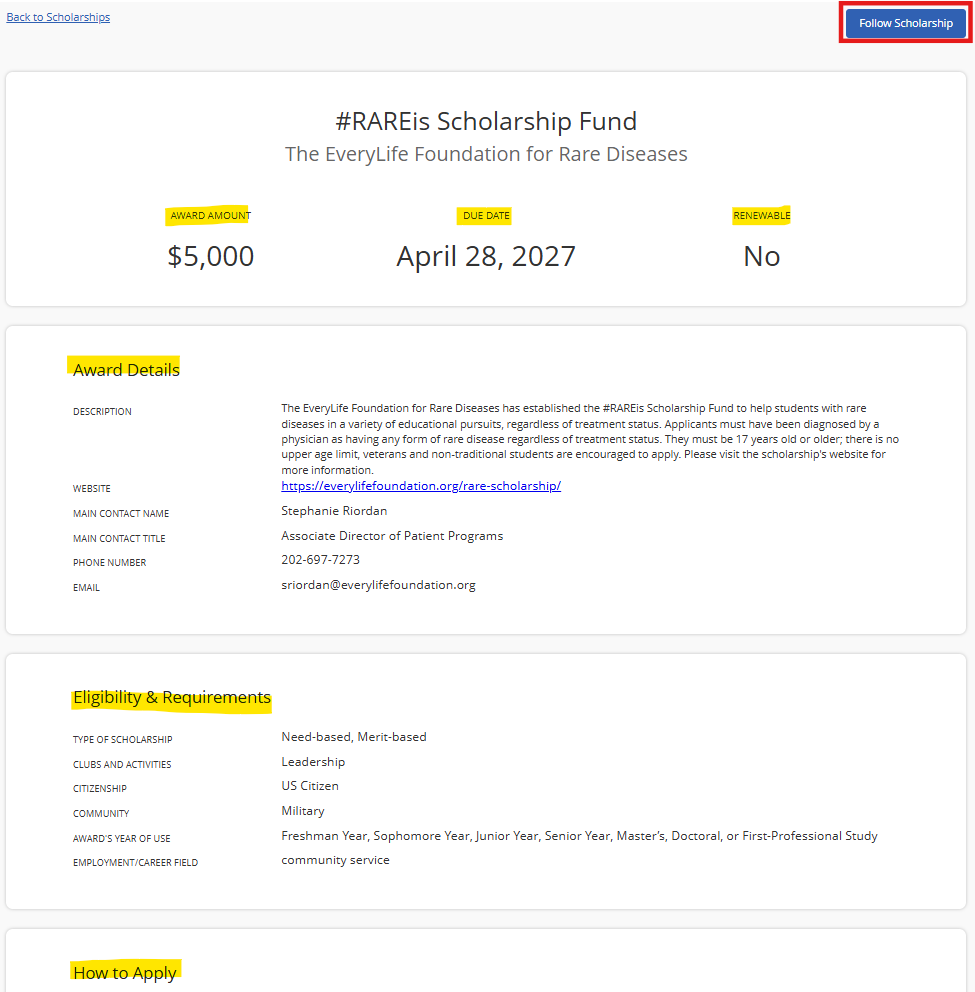Click the highlighted AWARD AMOUNT label
975x992 pixels.
(210, 216)
